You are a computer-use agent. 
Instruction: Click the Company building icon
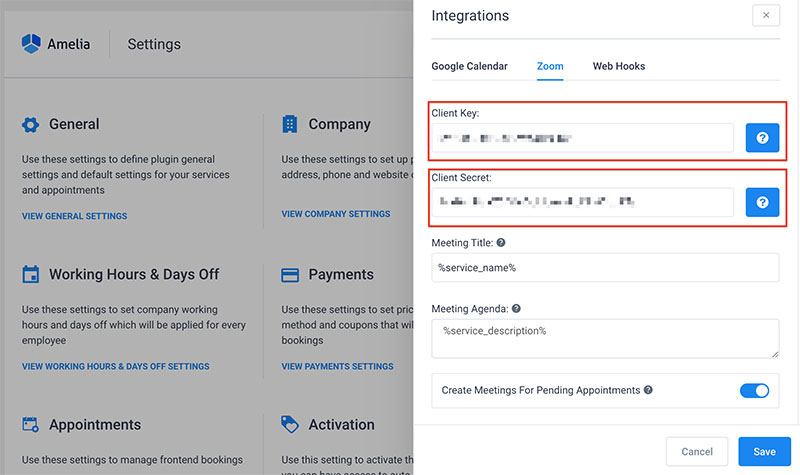(x=290, y=124)
